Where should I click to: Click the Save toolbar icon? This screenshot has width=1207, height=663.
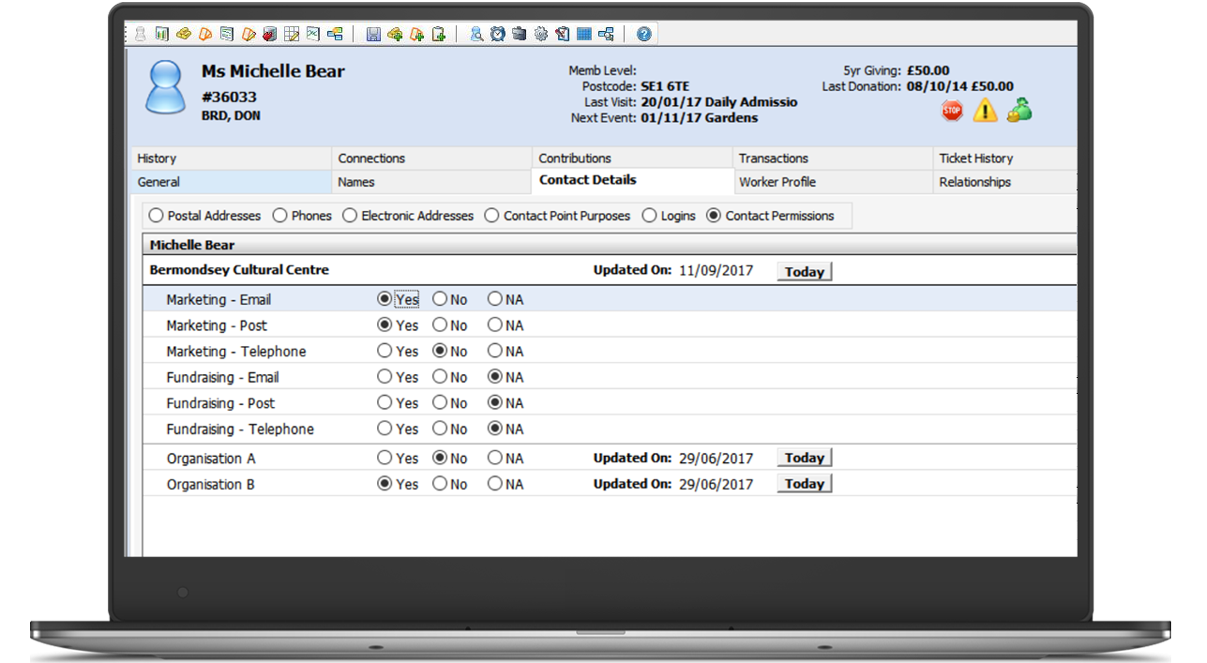click(372, 33)
